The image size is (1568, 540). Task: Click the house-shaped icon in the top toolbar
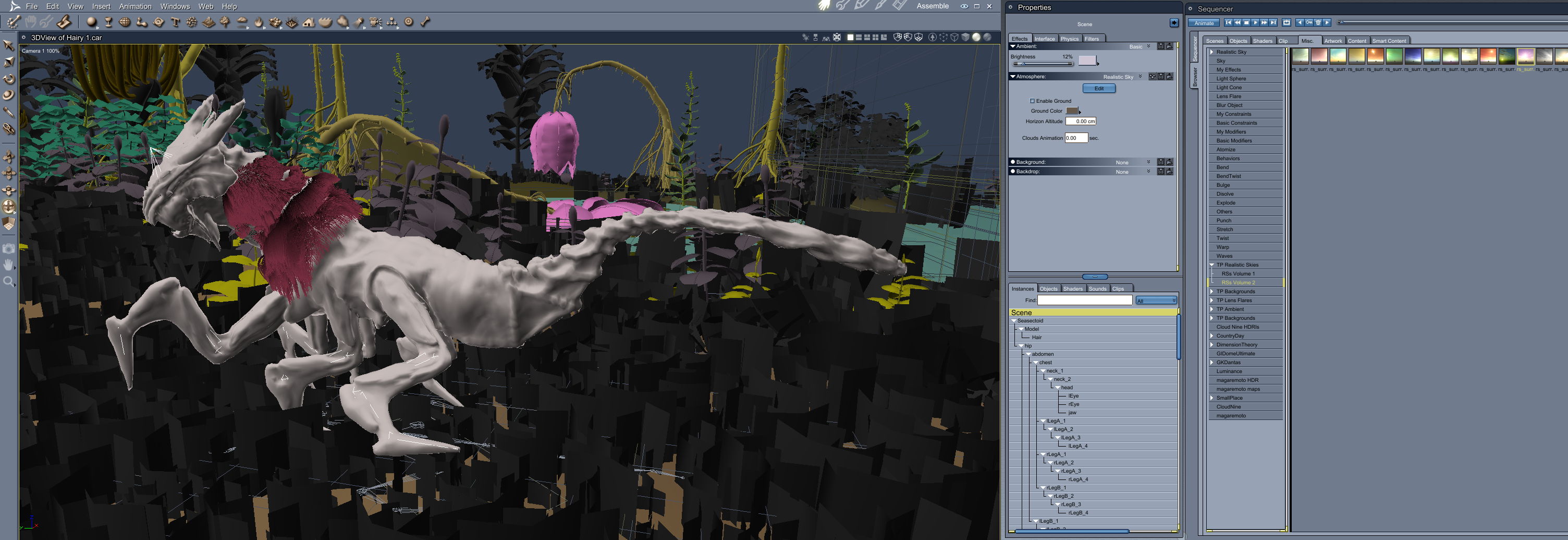point(309,22)
